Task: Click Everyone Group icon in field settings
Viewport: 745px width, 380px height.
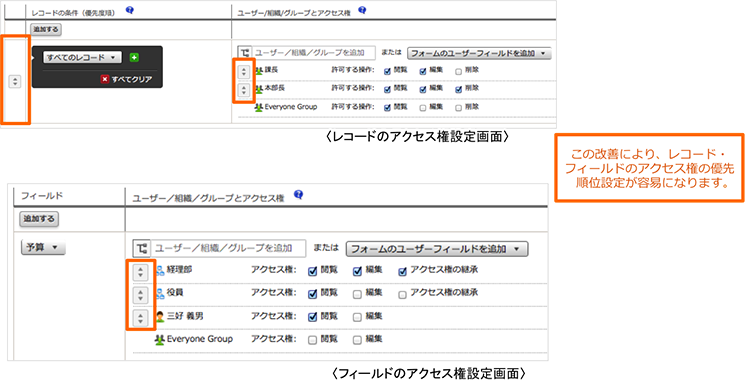Action: pos(160,340)
